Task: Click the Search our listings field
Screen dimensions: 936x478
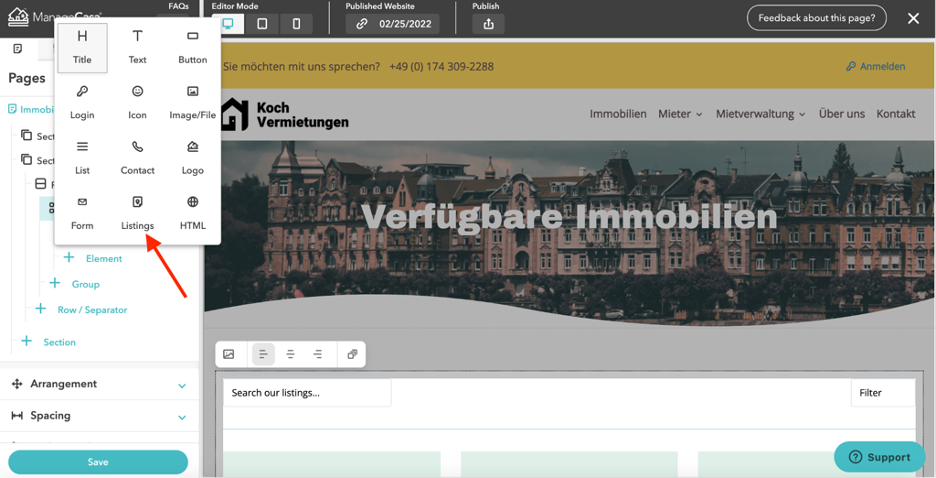Action: 307,393
